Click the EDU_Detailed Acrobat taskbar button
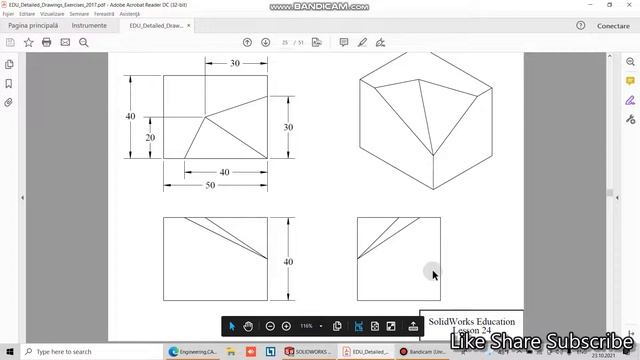Image resolution: width=640 pixels, height=360 pixels. (366, 351)
